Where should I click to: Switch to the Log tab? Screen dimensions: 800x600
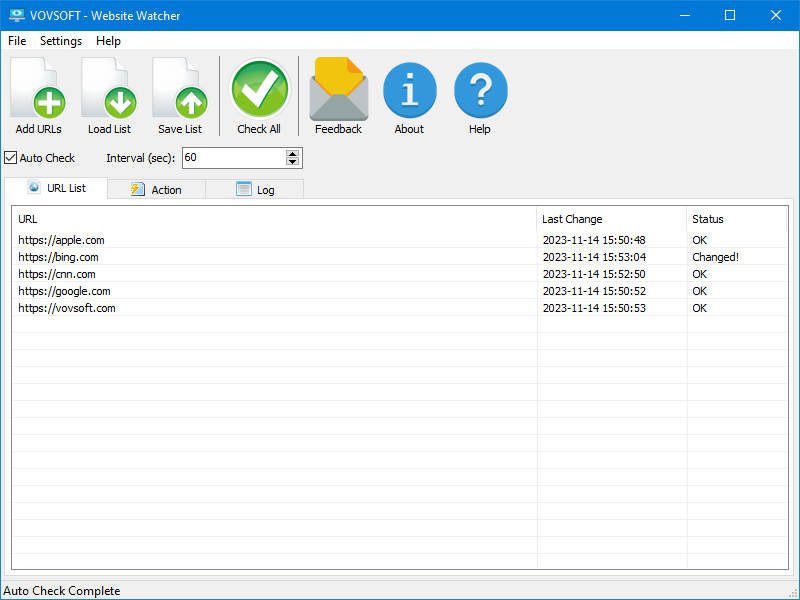tap(254, 189)
